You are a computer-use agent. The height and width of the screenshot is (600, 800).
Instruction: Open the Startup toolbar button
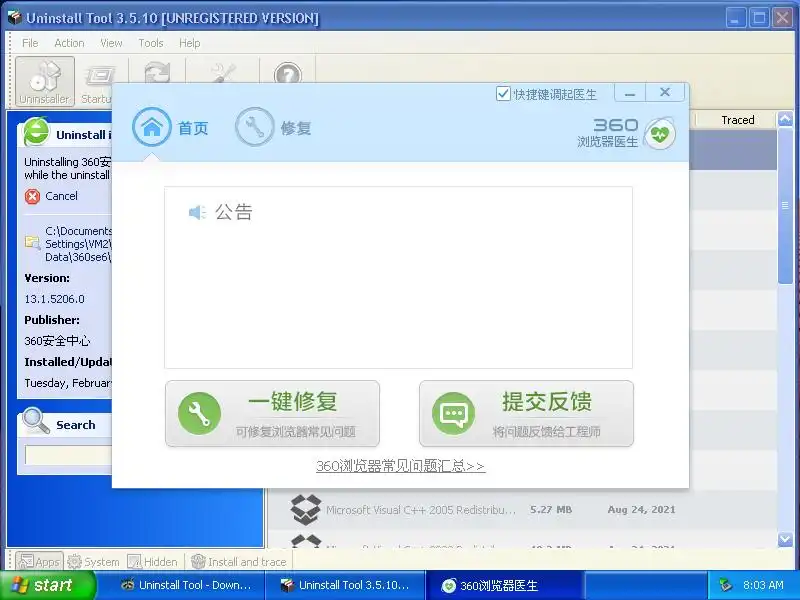[x=97, y=82]
